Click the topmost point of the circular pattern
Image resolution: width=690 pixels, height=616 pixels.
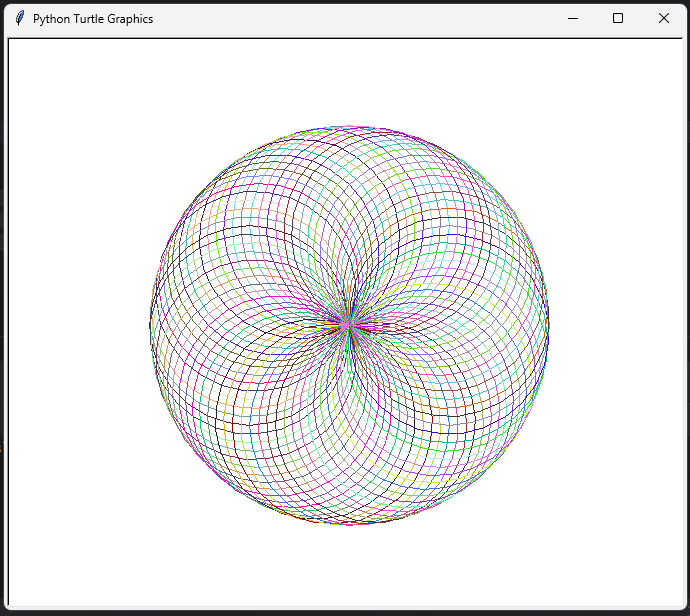click(348, 127)
